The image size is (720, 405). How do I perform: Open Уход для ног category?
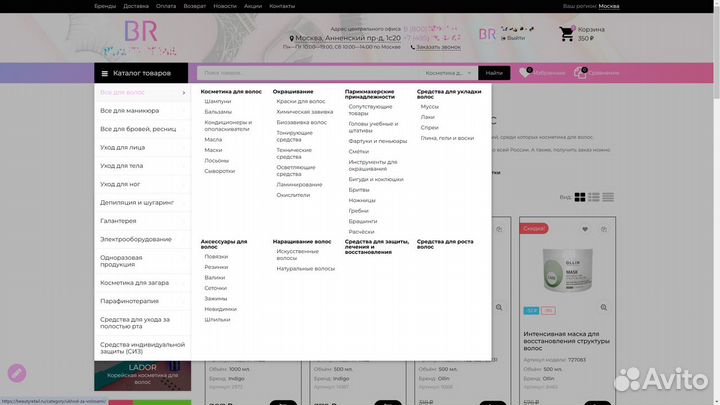(x=142, y=184)
